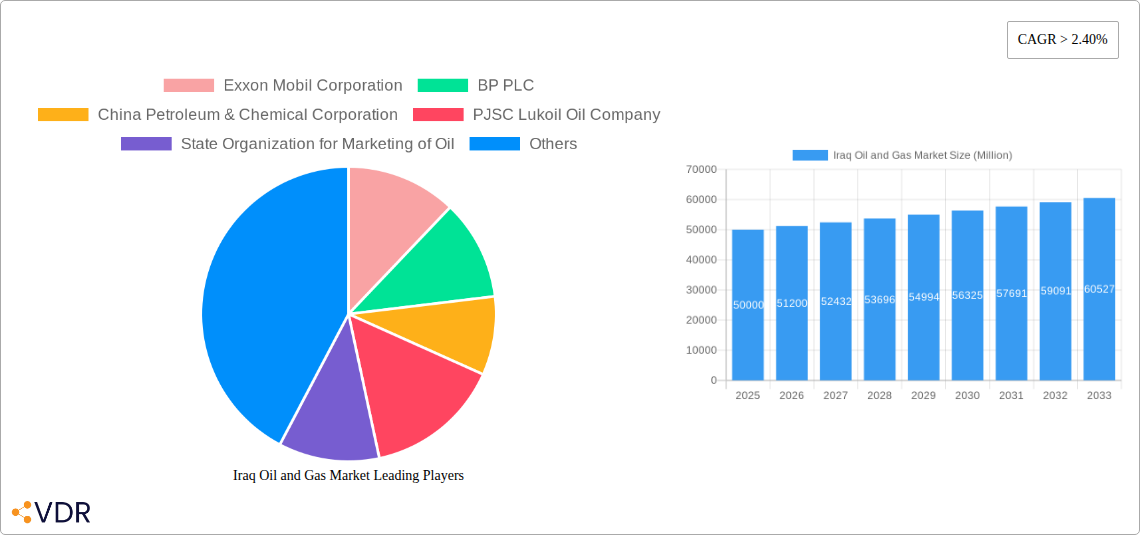Click the 2028 bar labeled 53696
The height and width of the screenshot is (535, 1140).
[x=880, y=299]
